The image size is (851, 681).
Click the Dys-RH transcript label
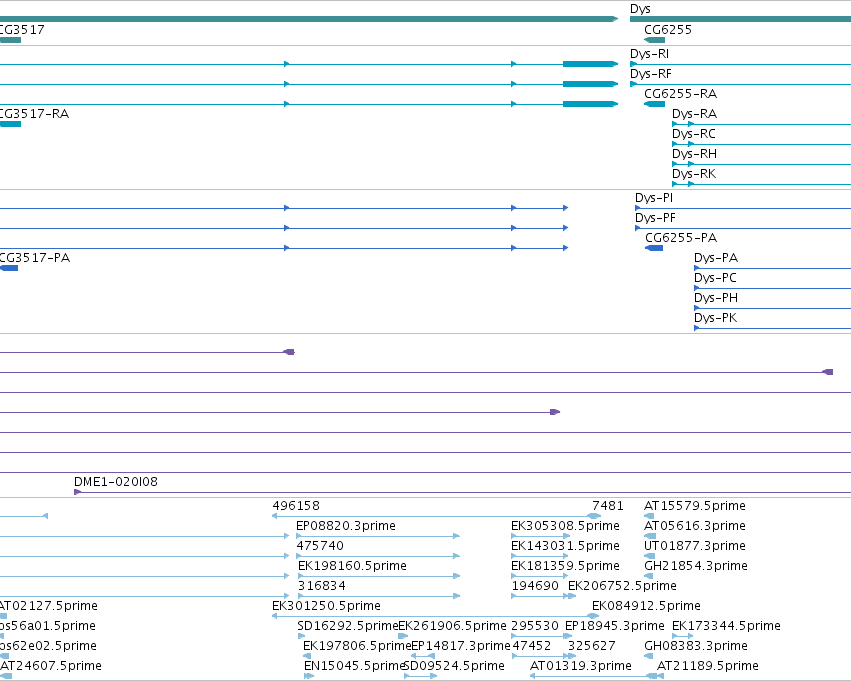click(694, 154)
